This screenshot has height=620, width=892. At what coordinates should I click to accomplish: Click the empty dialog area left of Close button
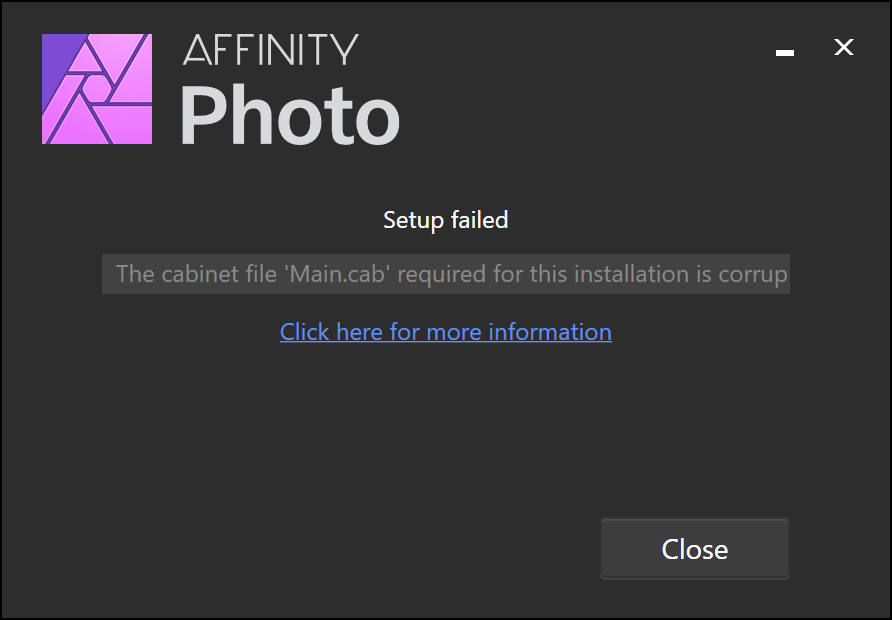click(x=341, y=548)
